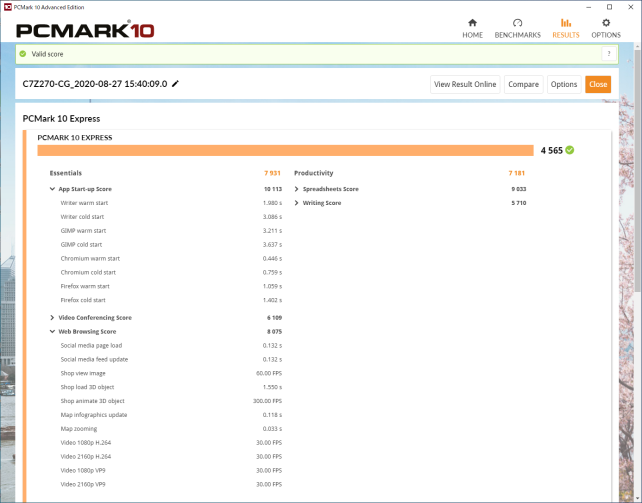Click the Shop animate 3D object row
The width and height of the screenshot is (642, 503).
coord(171,401)
